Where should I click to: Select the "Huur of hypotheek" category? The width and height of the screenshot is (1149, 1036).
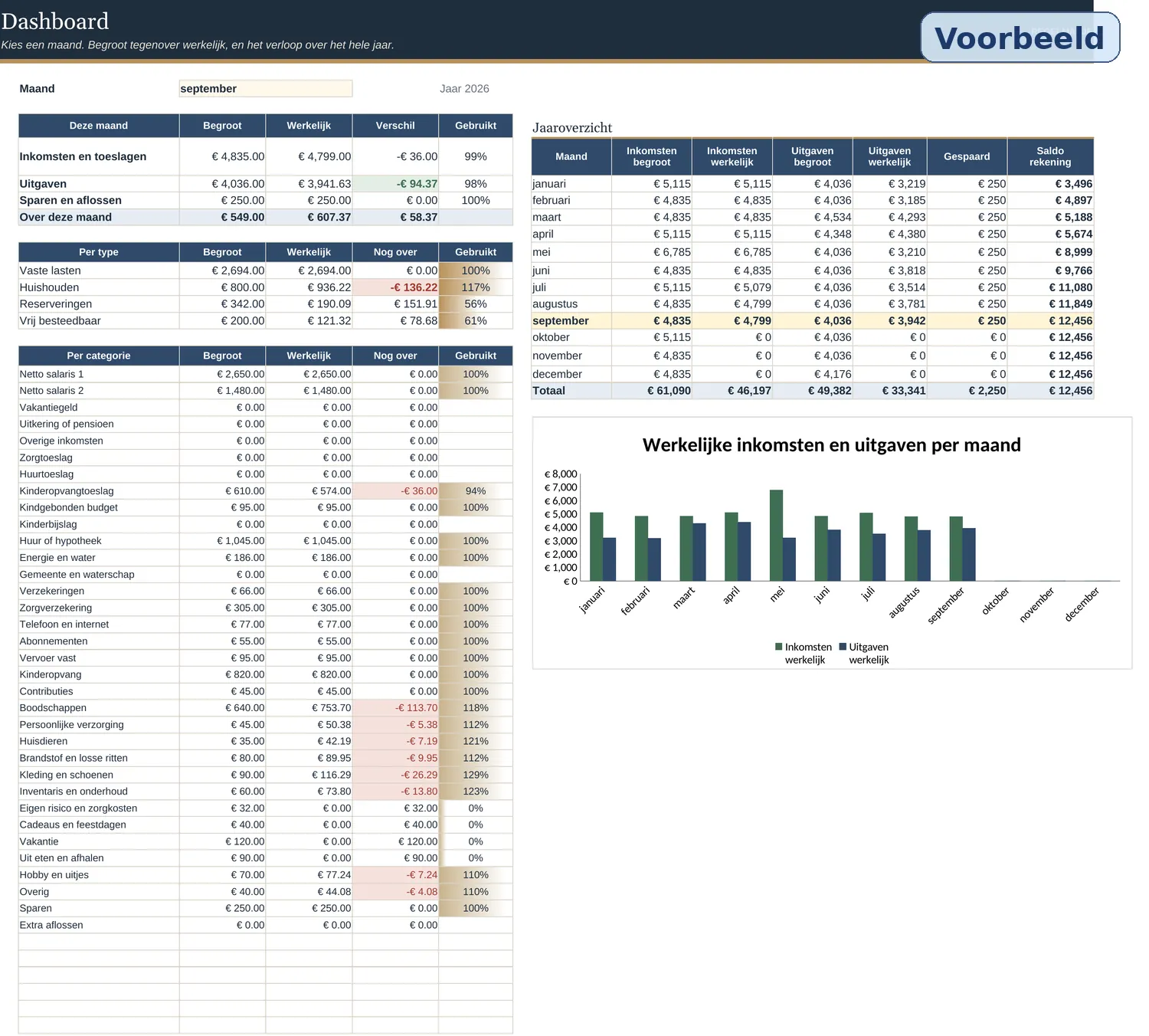tap(61, 541)
